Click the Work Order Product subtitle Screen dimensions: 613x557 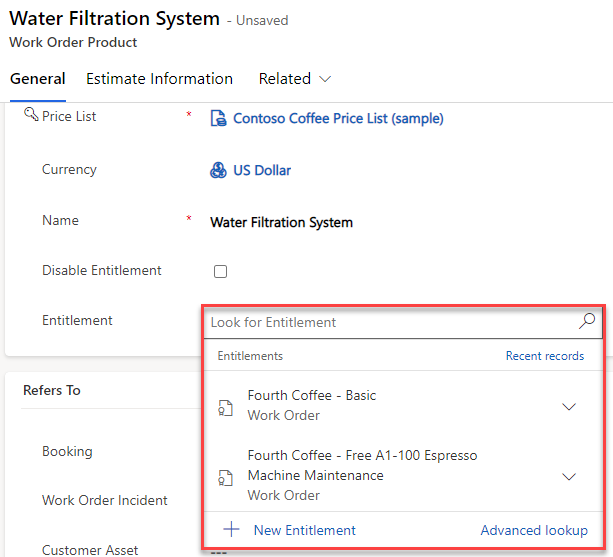tap(73, 42)
